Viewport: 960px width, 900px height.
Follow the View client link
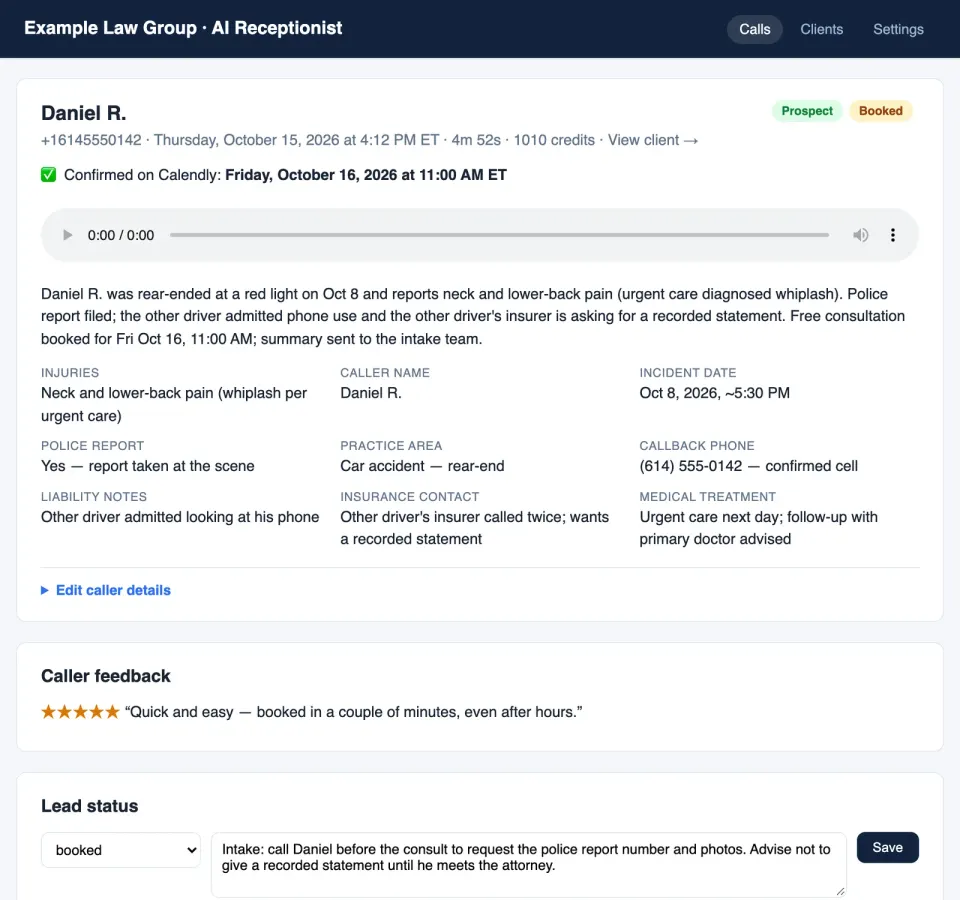click(x=653, y=140)
